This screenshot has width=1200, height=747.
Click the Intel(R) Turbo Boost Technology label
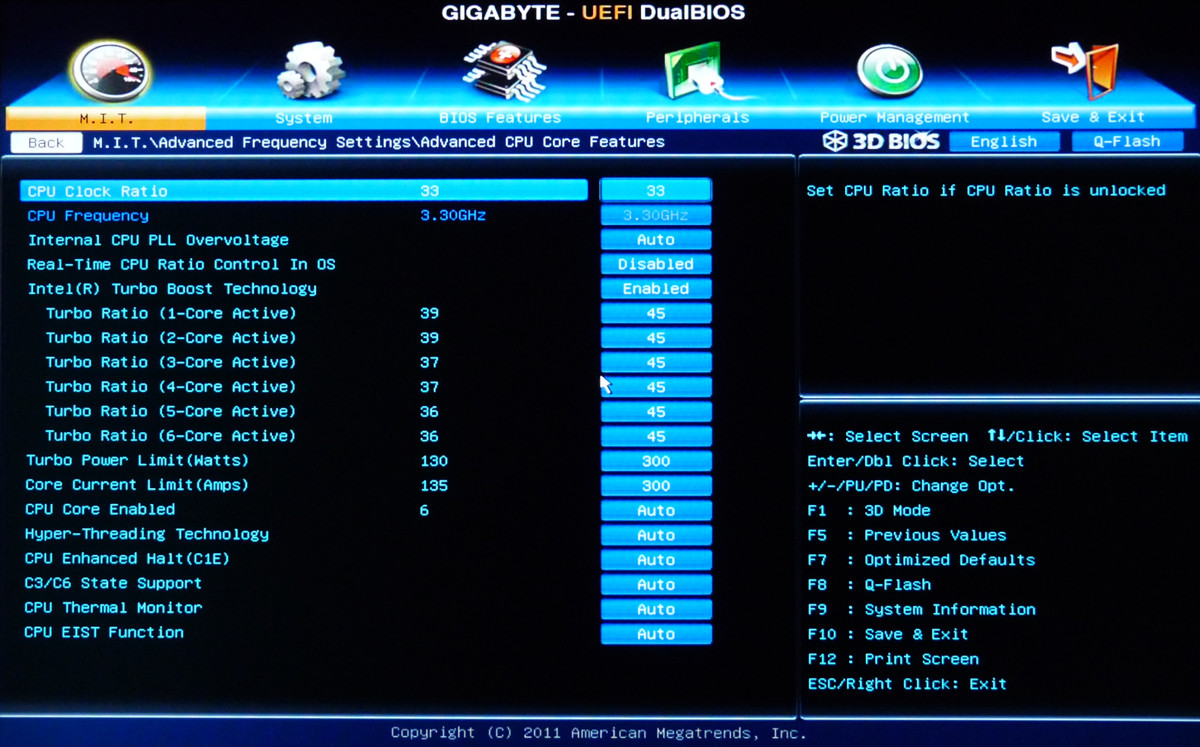click(172, 289)
